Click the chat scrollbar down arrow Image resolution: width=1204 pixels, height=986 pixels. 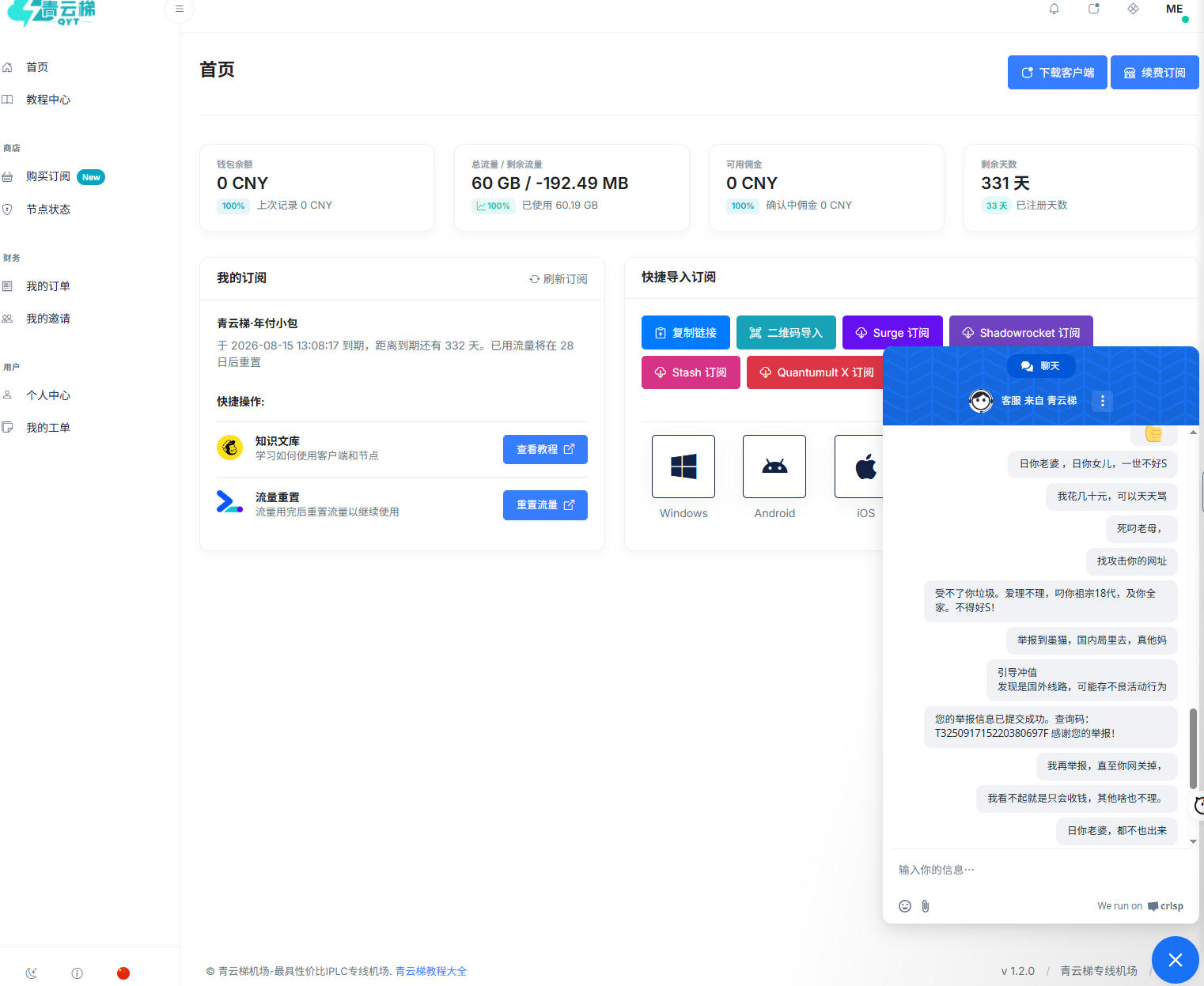click(1193, 841)
